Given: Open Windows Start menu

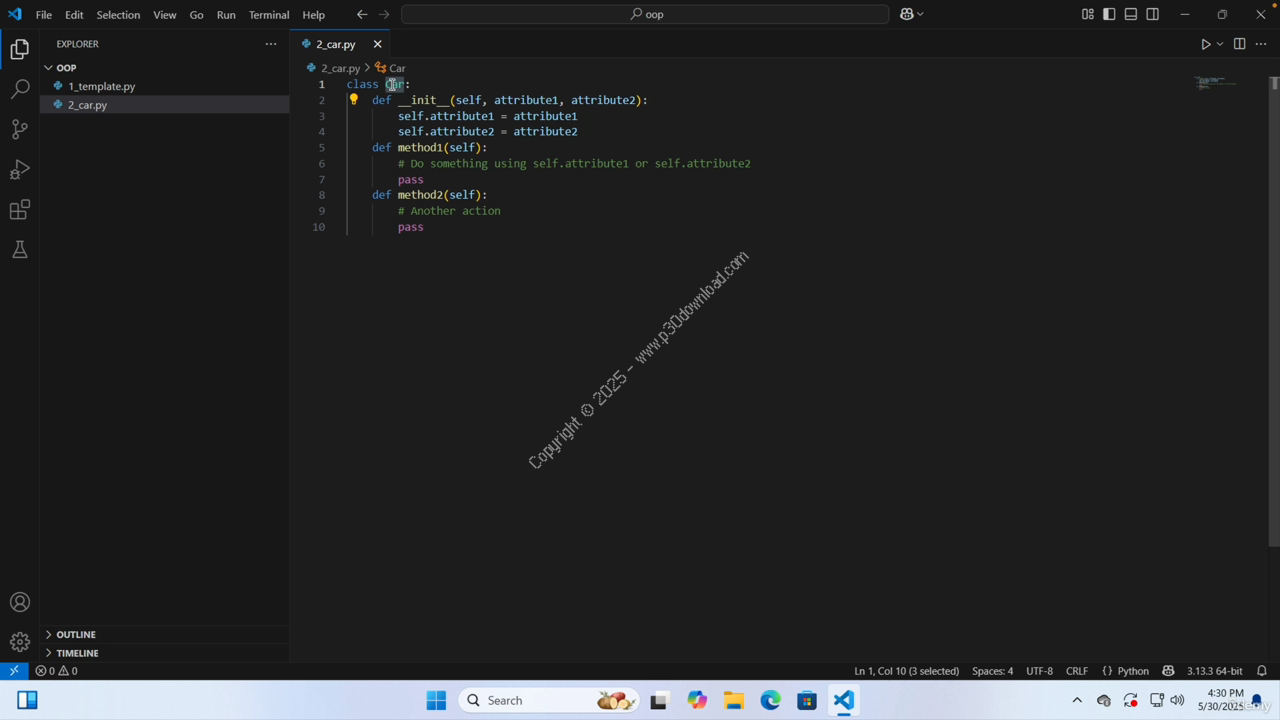Looking at the screenshot, I should [436, 700].
